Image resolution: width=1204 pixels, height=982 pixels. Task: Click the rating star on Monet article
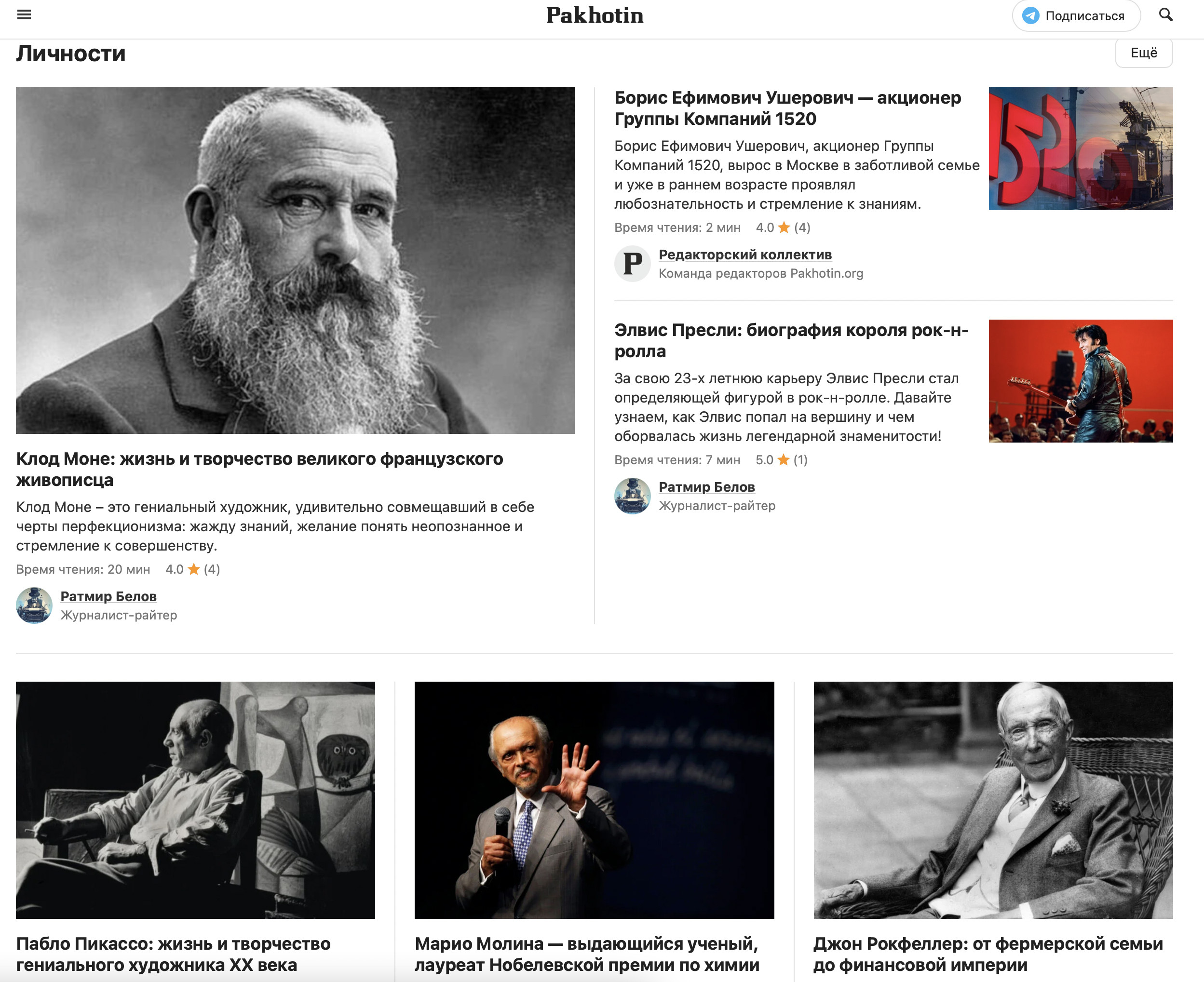(x=193, y=569)
